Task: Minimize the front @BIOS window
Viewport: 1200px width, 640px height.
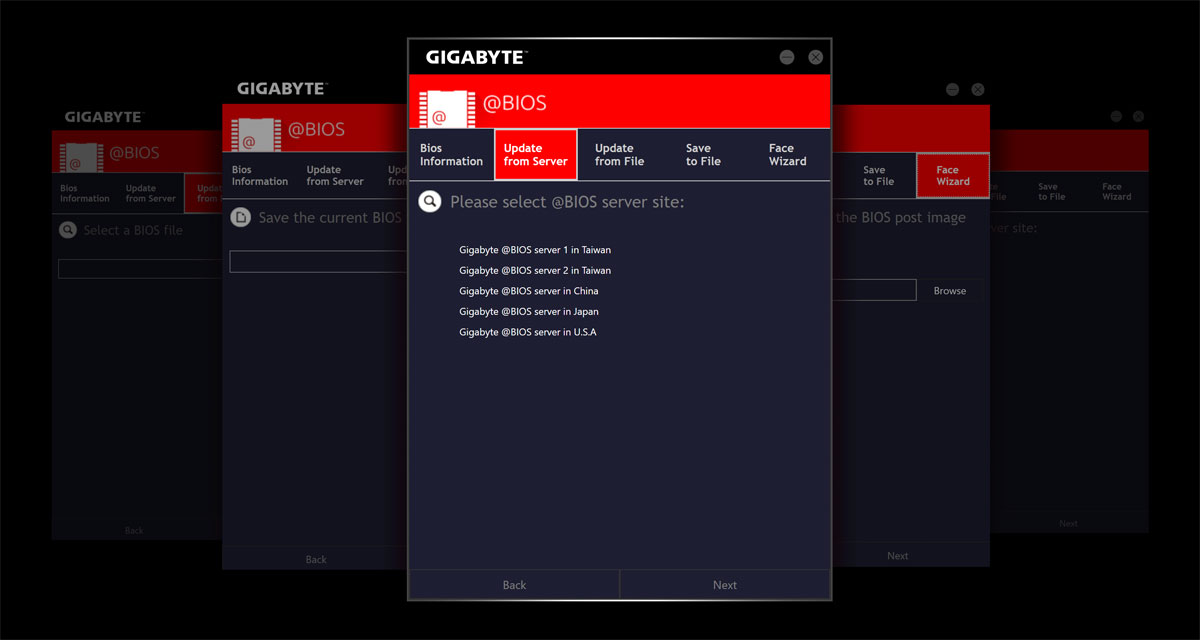Action: (787, 57)
